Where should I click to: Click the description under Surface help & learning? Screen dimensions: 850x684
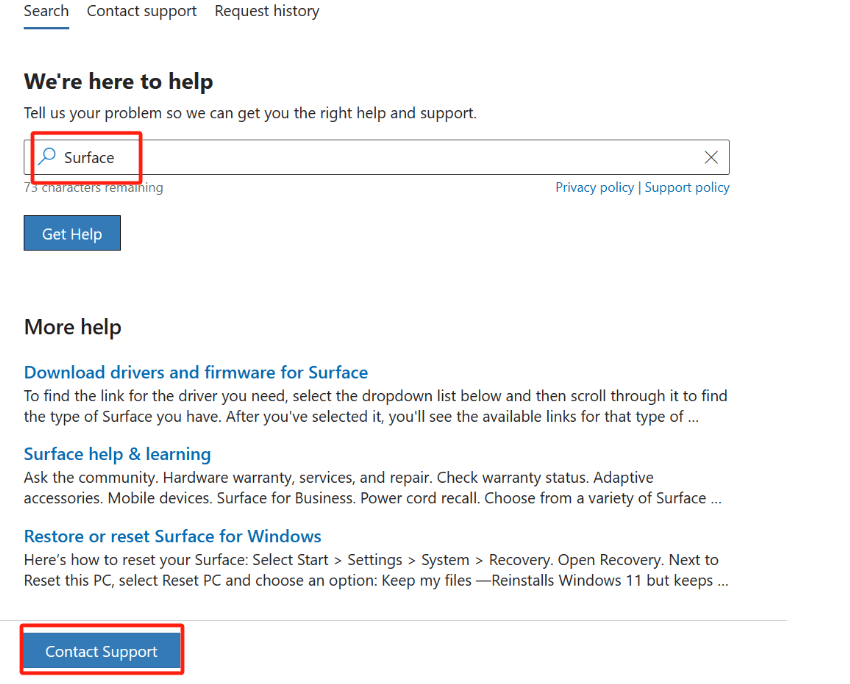372,488
